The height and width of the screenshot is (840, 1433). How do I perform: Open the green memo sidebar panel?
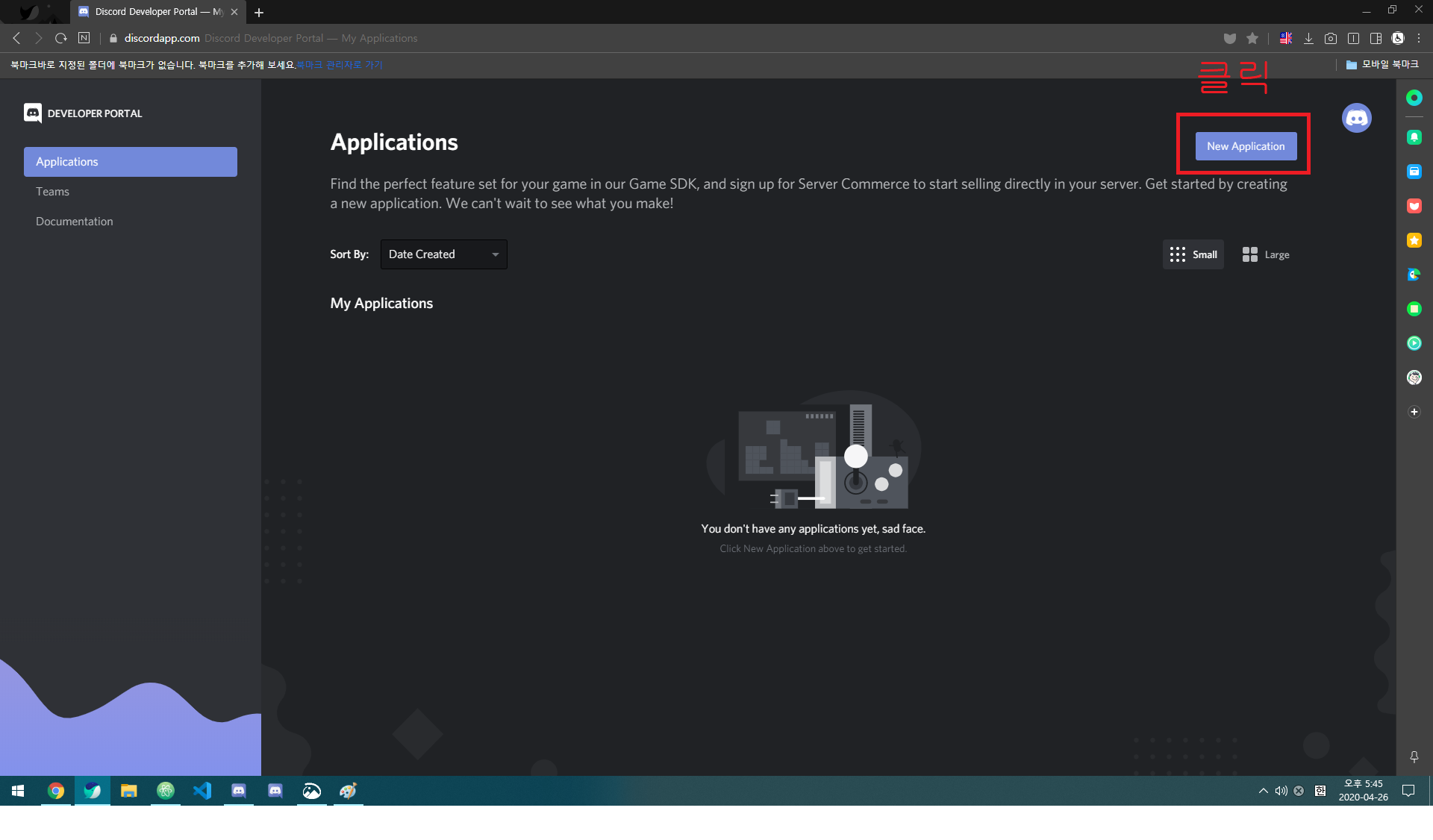[1414, 309]
